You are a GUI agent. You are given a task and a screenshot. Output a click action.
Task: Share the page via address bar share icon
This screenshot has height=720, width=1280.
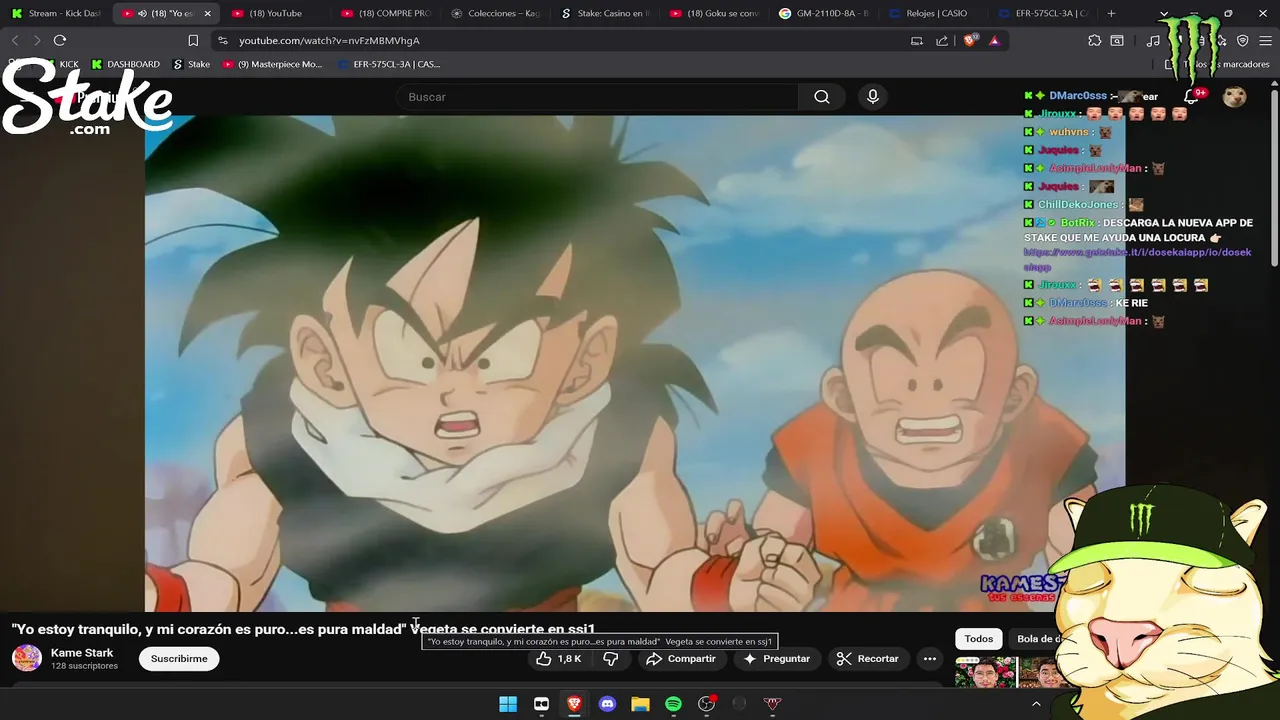pyautogui.click(x=942, y=40)
